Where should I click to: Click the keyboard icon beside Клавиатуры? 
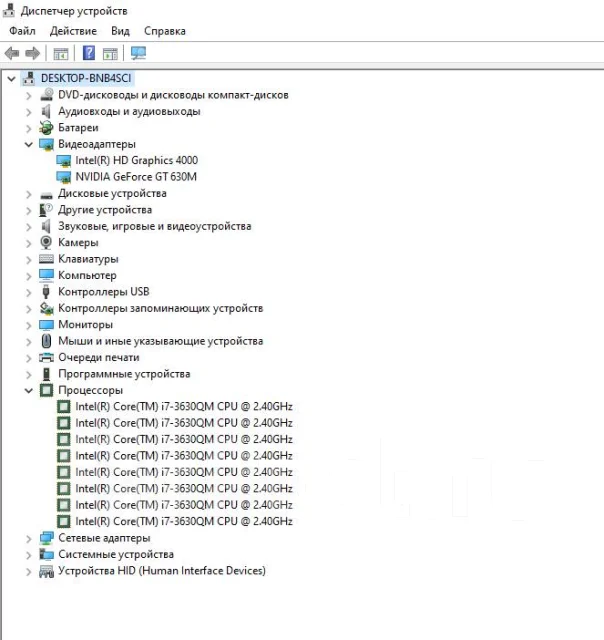(46, 259)
